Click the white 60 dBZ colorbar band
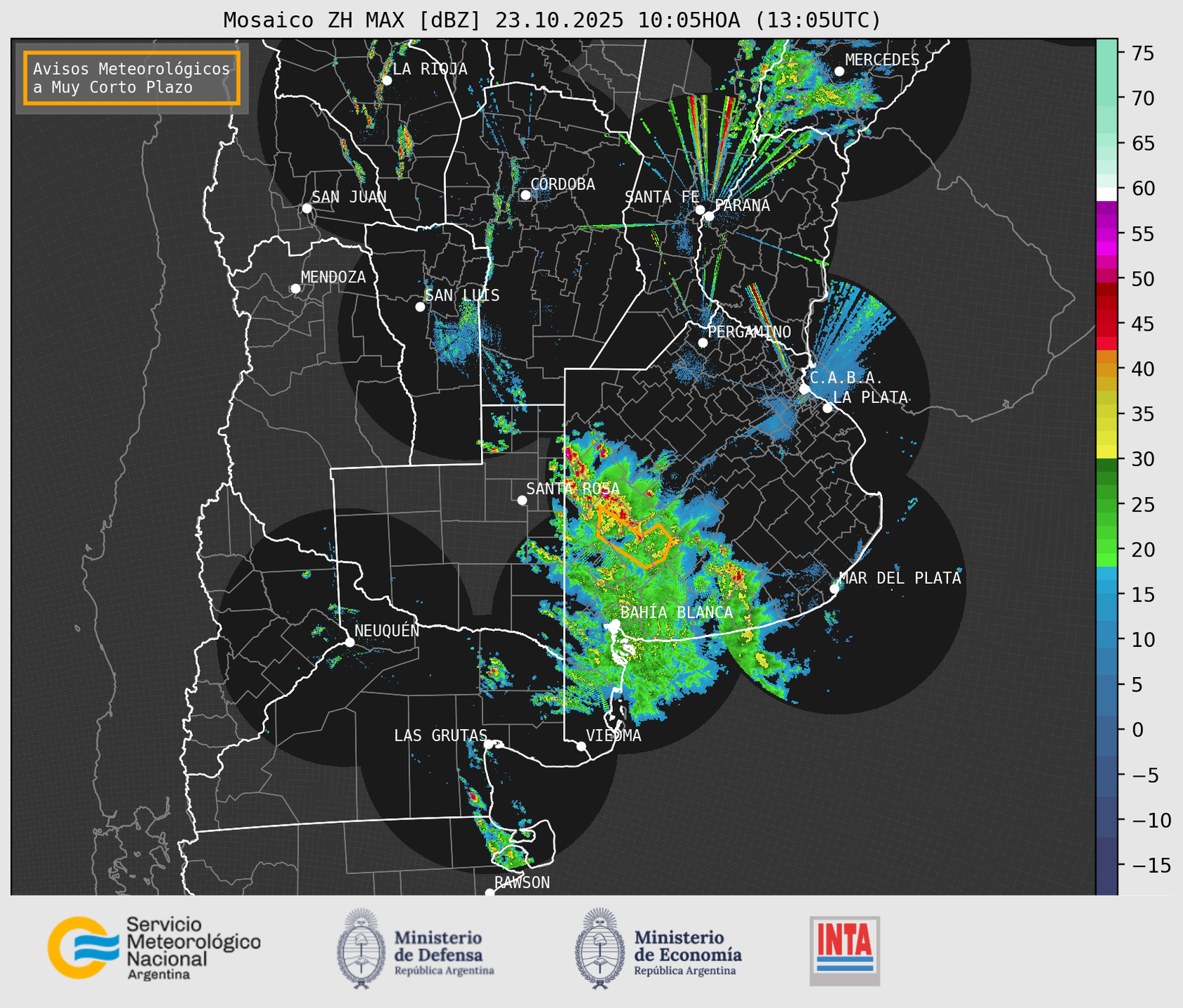 point(1107,194)
